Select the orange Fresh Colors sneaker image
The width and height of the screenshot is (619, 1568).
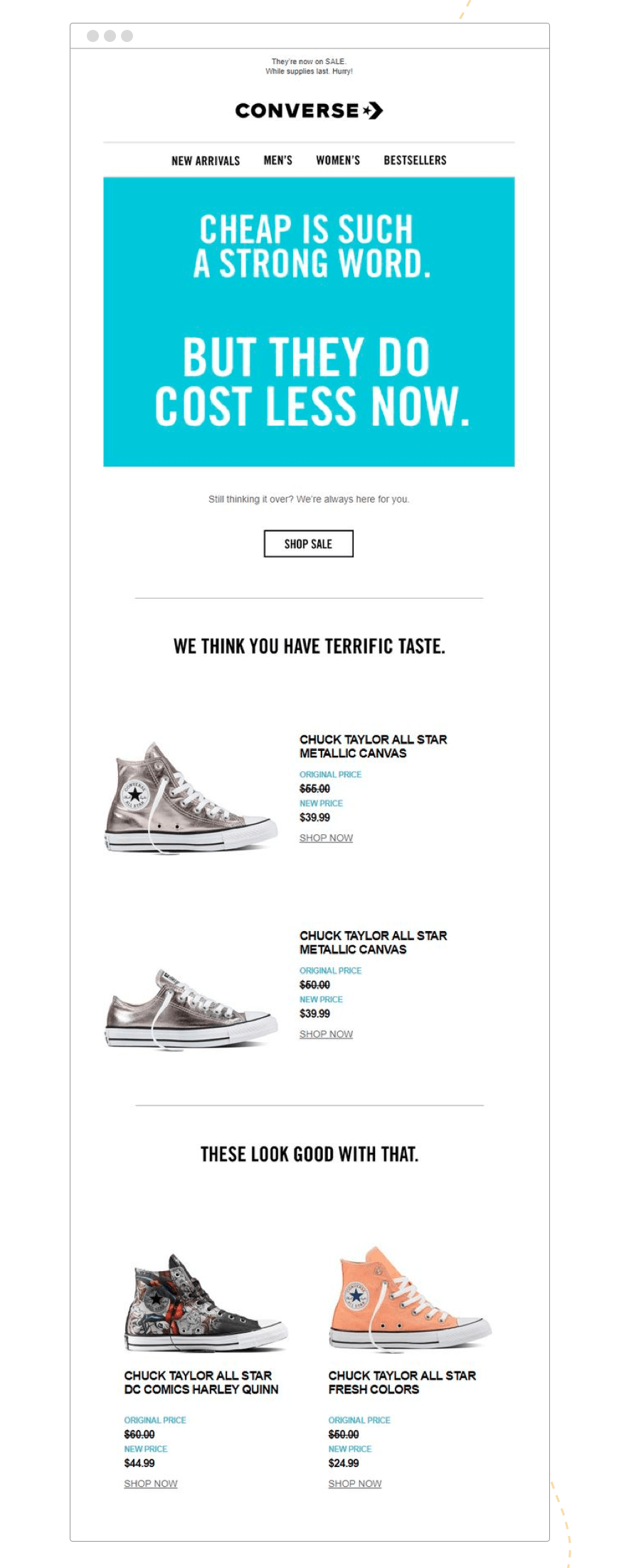coord(410,1298)
